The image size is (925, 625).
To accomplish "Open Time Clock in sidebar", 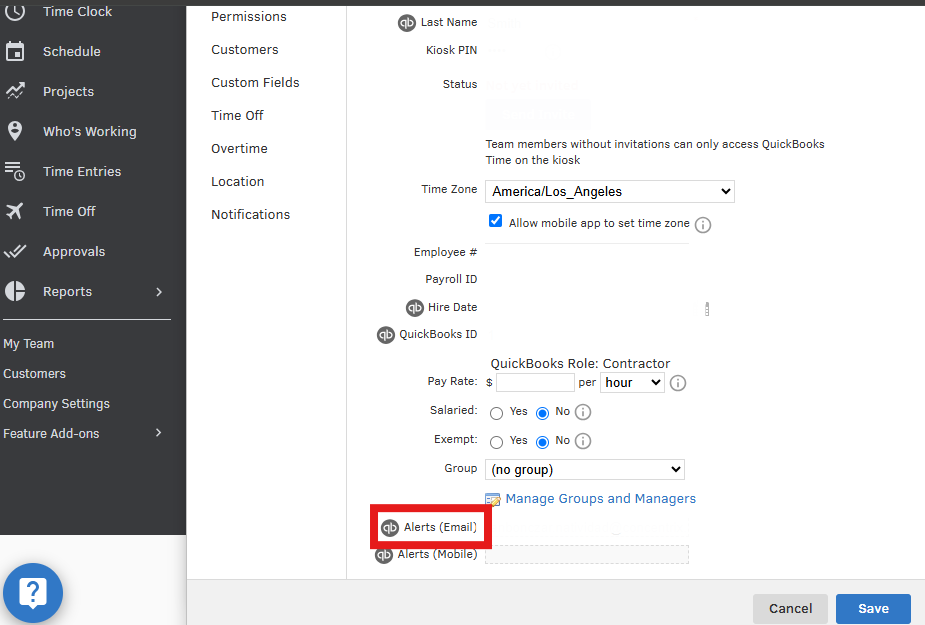I will pyautogui.click(x=77, y=12).
